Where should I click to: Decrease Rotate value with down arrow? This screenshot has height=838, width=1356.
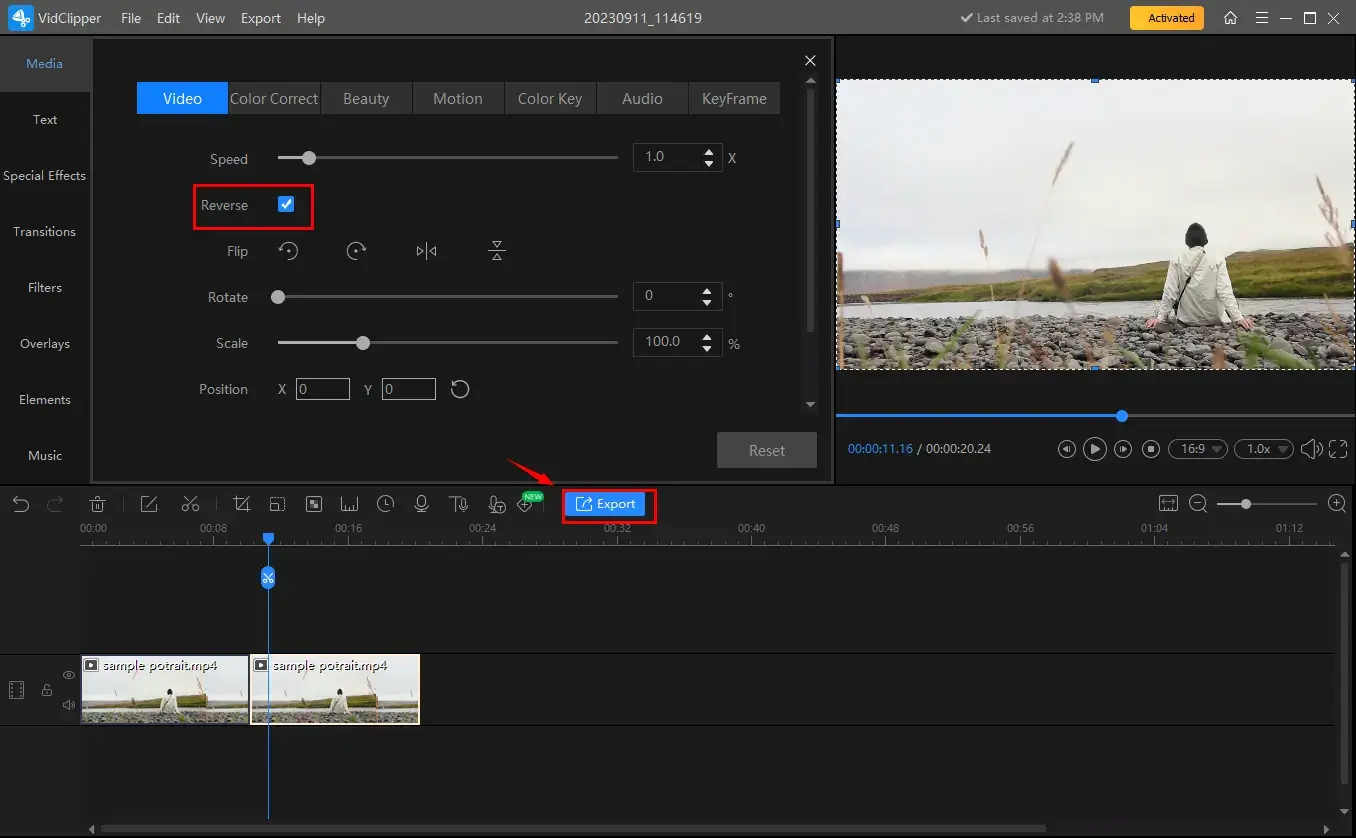click(707, 301)
